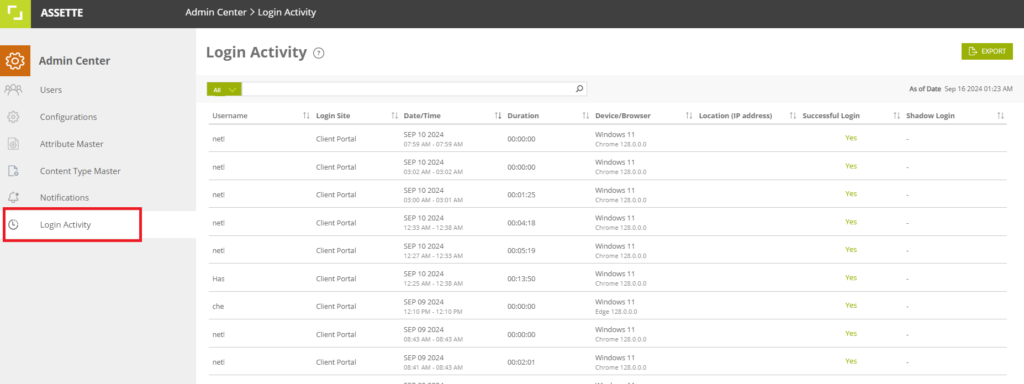Click the Shadow Login column header
Viewport: 1024px width, 384px height.
click(x=931, y=116)
